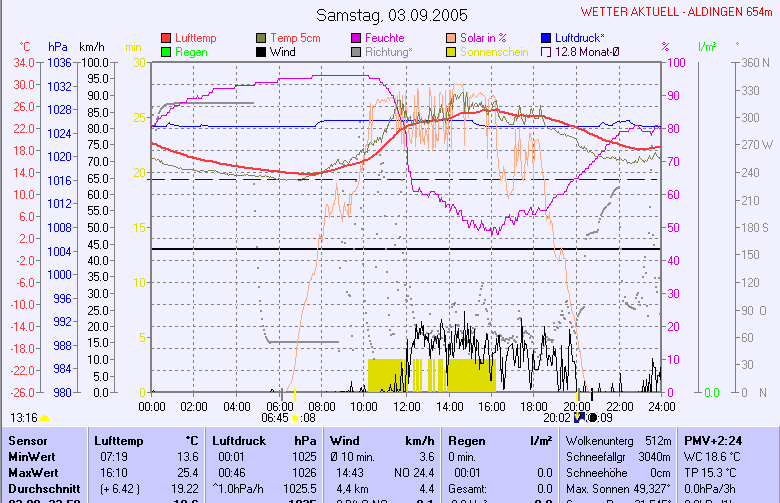Click the Wind column header in table
780x503 pixels.
(x=345, y=440)
